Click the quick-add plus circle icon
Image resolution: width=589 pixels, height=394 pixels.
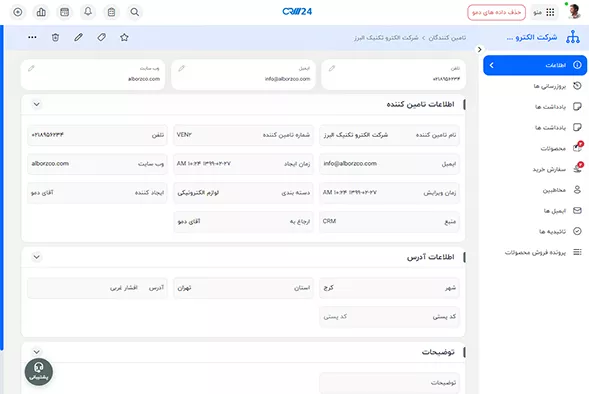coord(18,12)
